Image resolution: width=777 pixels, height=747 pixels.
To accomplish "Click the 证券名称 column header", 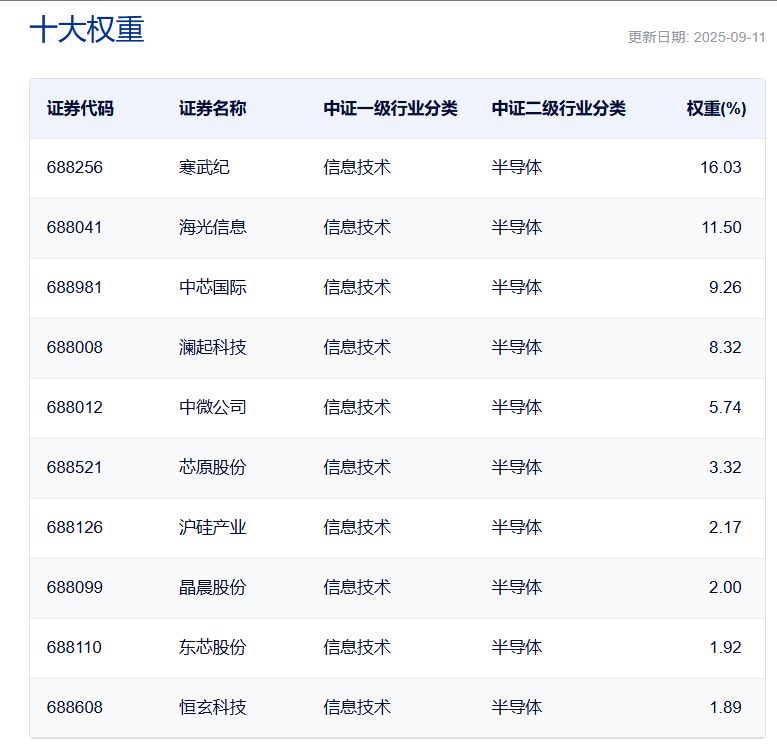I will [x=212, y=109].
